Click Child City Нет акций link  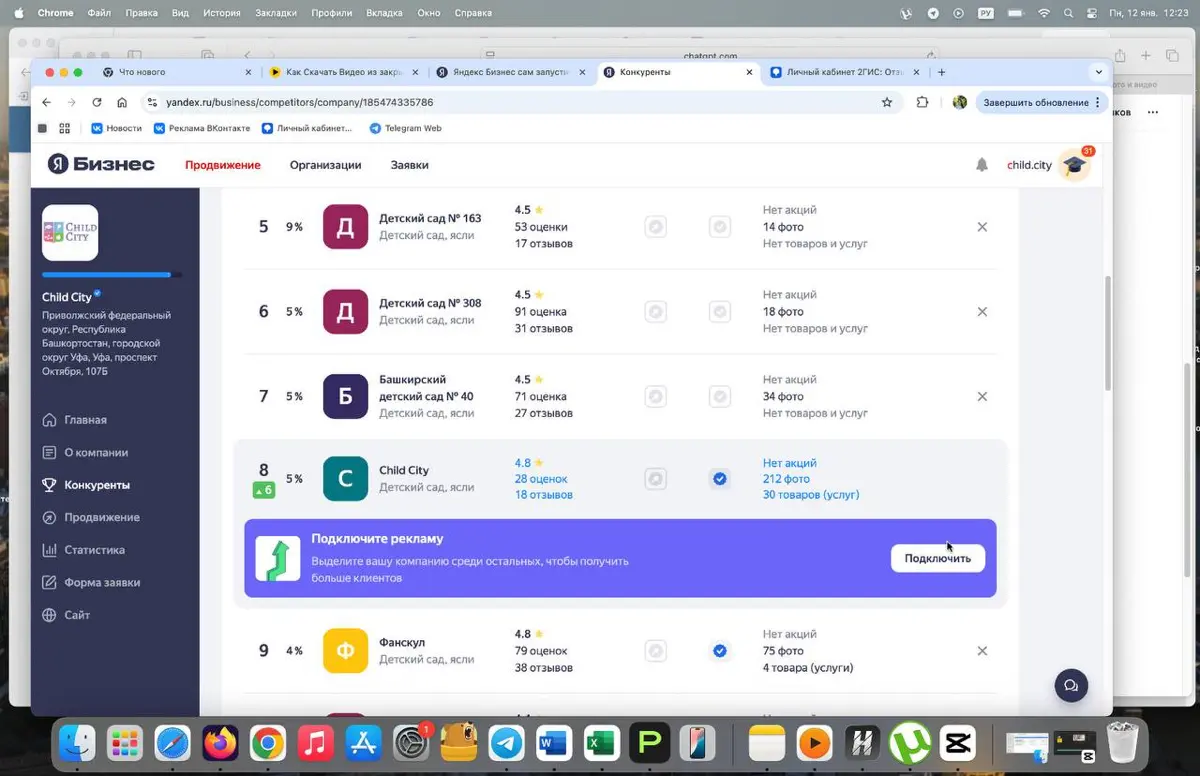click(x=790, y=463)
